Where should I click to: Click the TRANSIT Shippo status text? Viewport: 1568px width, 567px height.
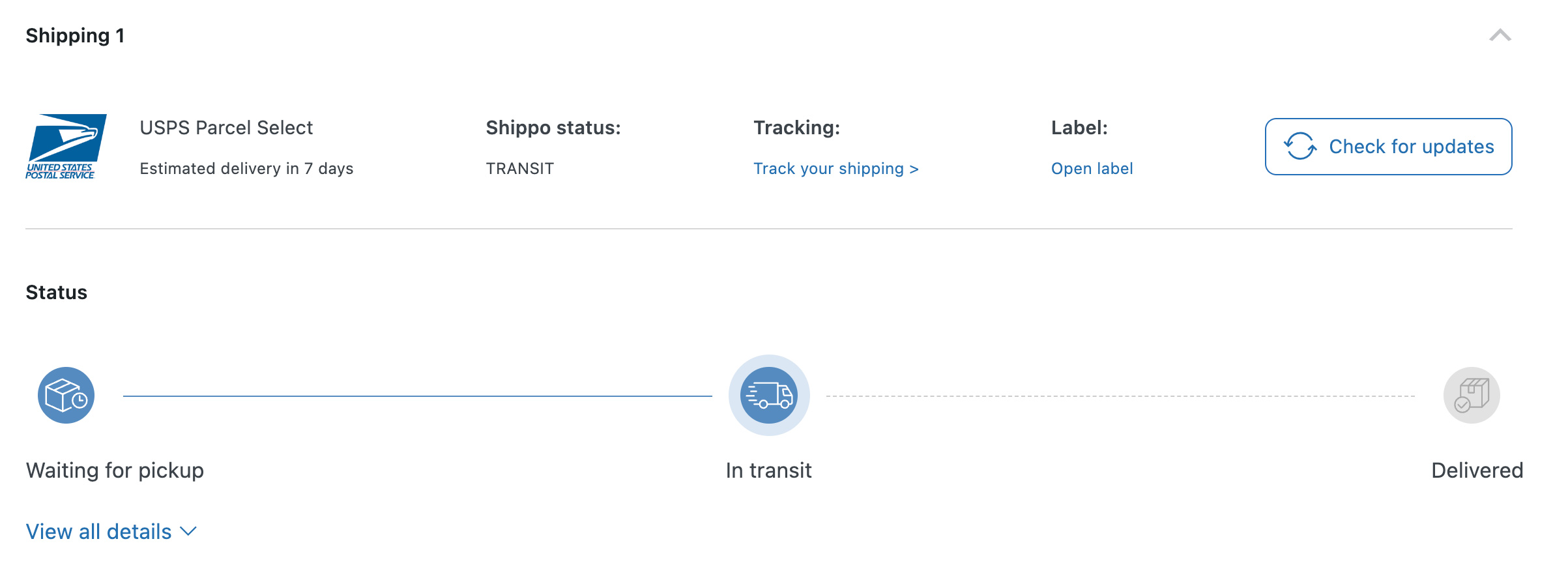519,168
